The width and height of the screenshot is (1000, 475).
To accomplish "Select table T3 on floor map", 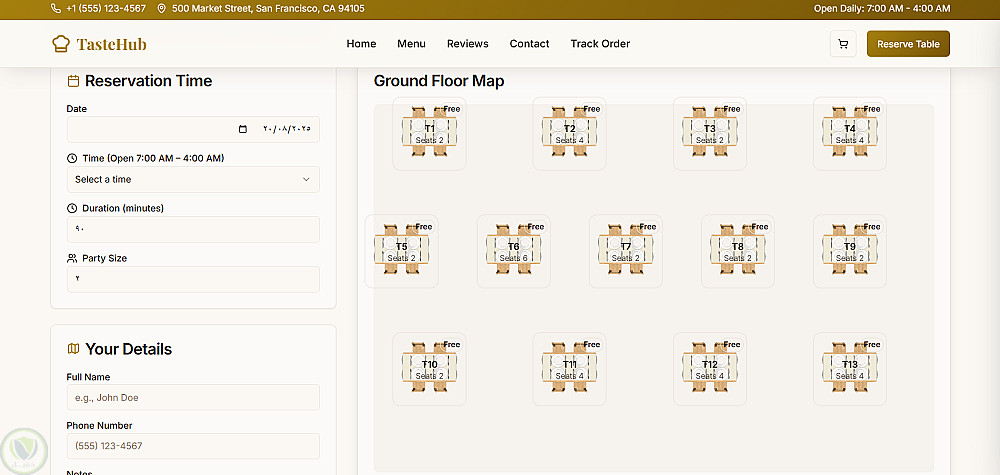I will [710, 133].
